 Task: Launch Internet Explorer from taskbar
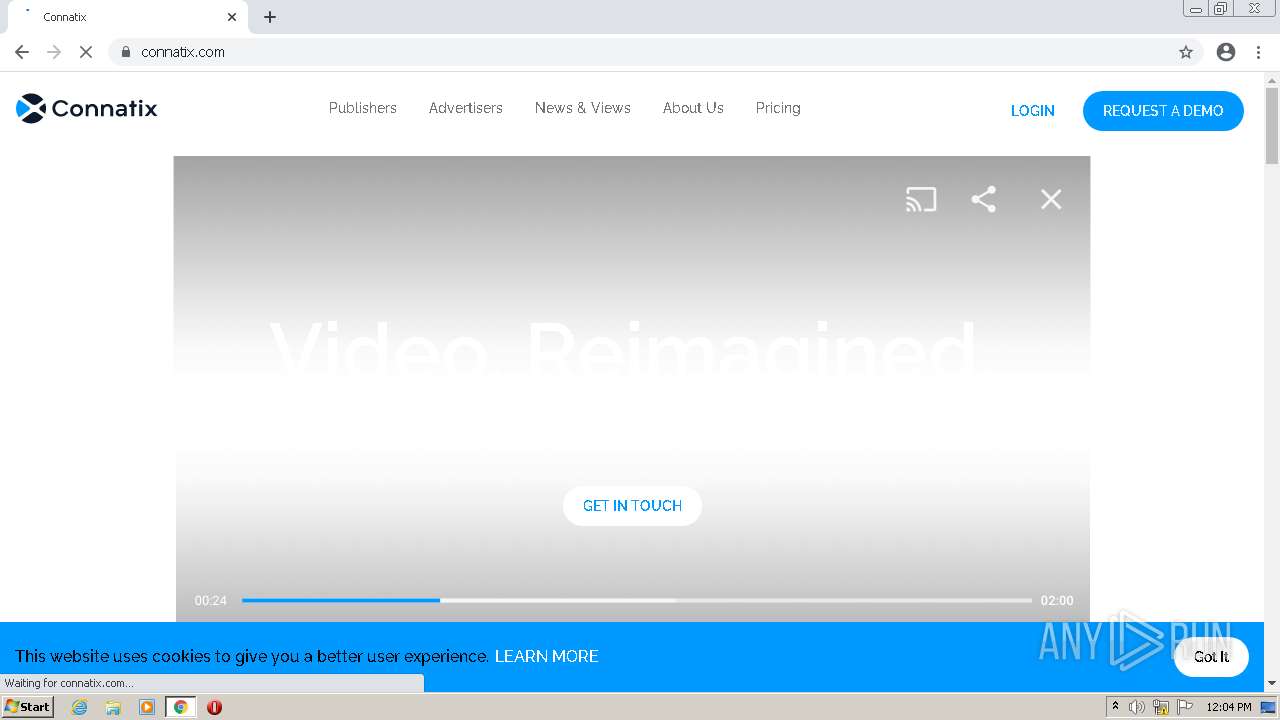pos(80,707)
